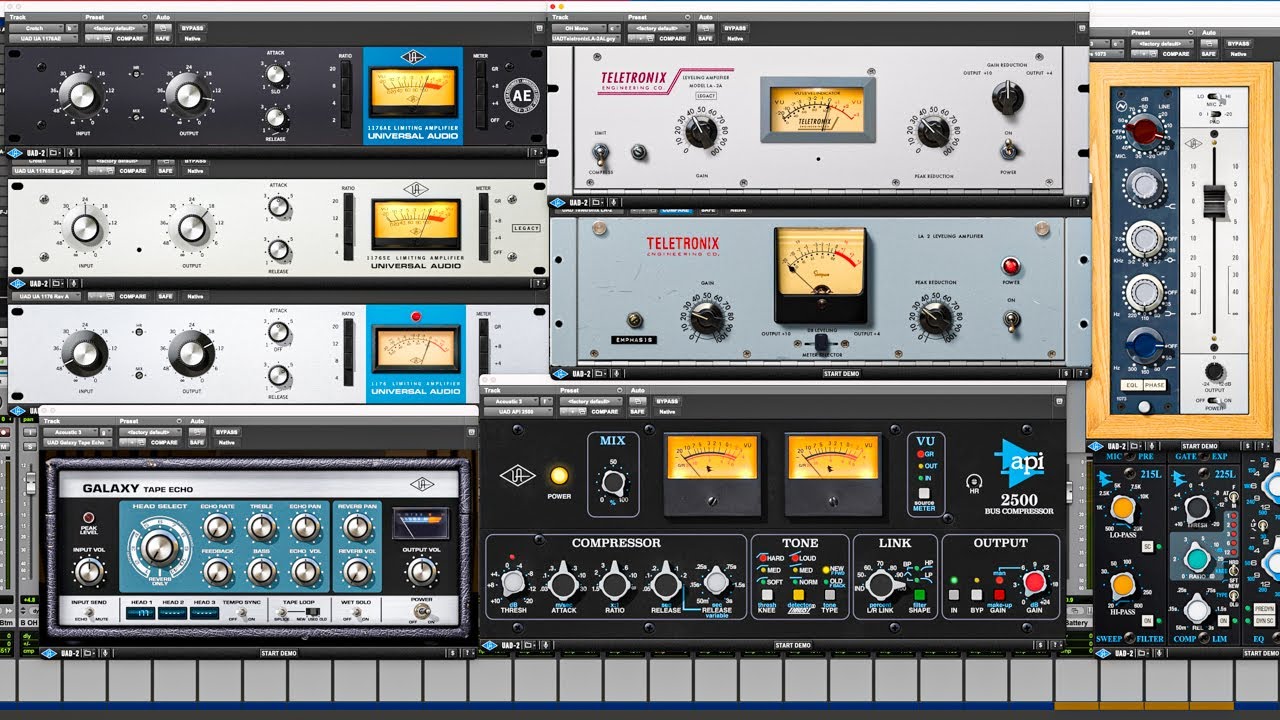Click COMPARE in the 1176AE window
This screenshot has width=1280, height=720.
pyautogui.click(x=129, y=38)
